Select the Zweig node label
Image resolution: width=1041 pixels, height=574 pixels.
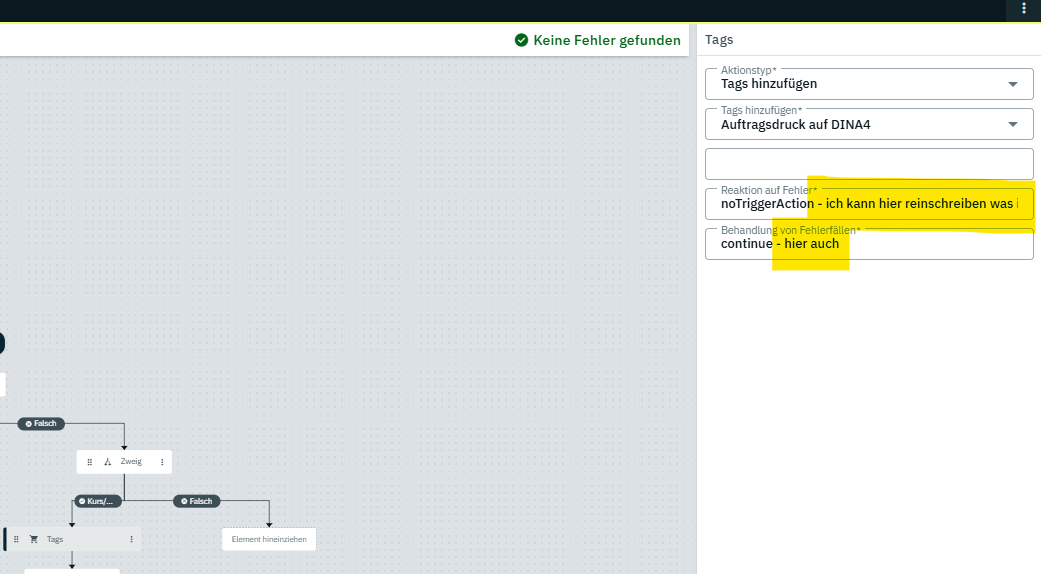(x=131, y=462)
